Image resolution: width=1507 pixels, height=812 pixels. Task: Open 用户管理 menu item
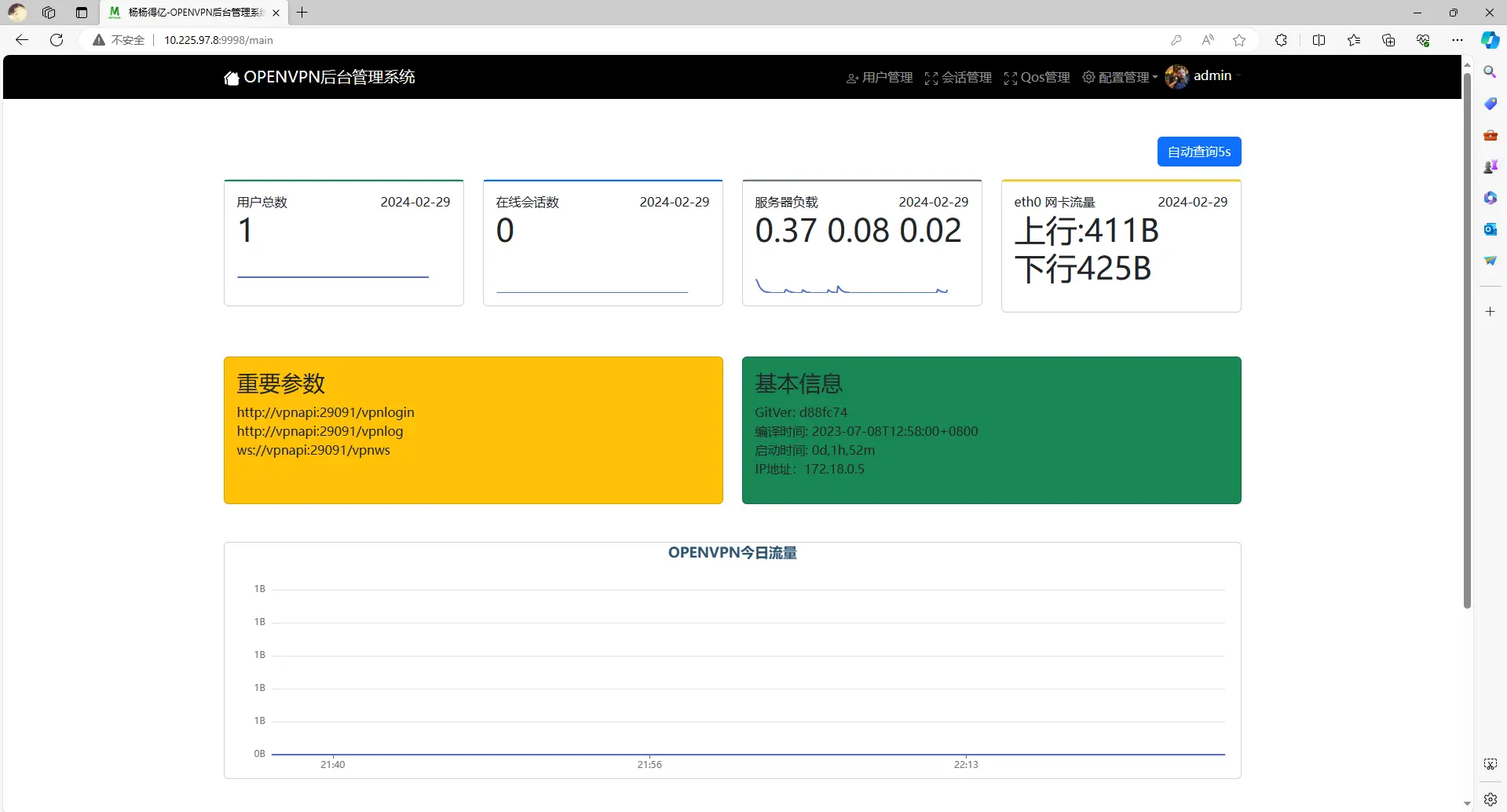[x=880, y=78]
